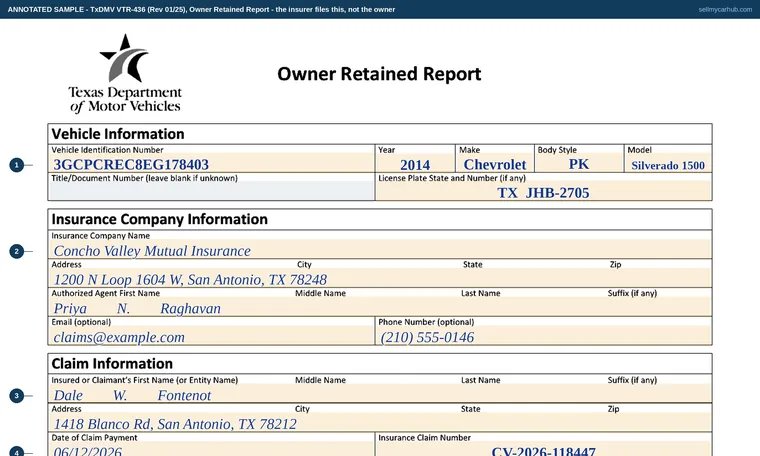This screenshot has height=456, width=760.
Task: Click the Body Style field showing PK
Action: [x=579, y=164]
